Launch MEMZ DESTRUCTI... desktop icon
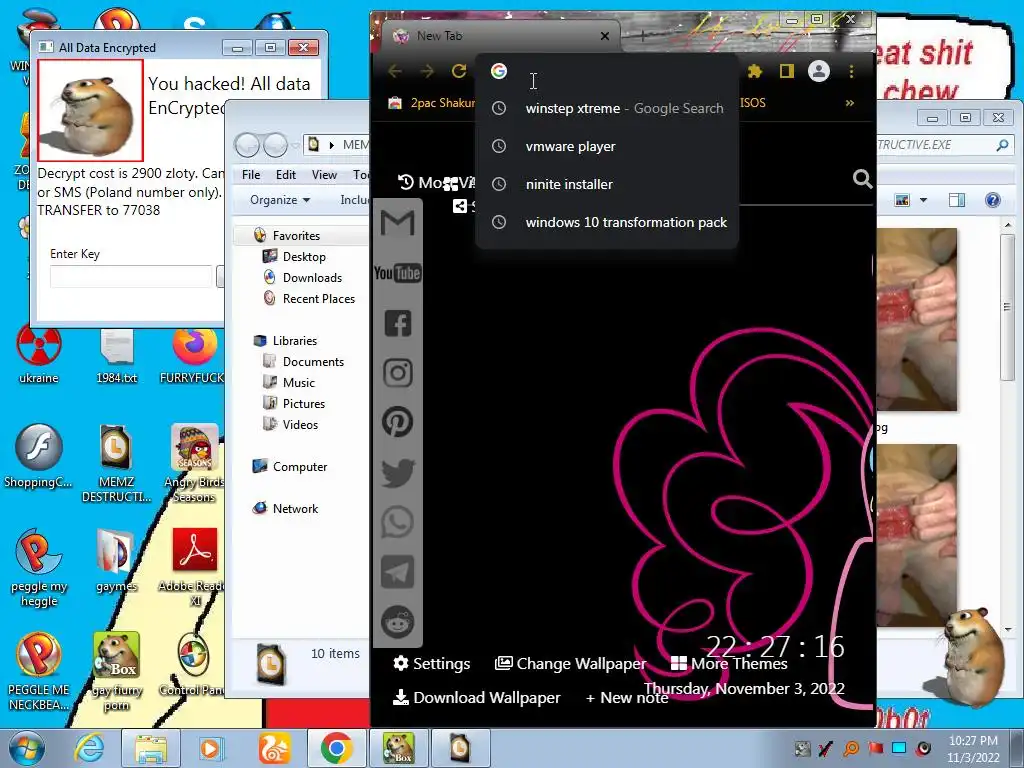1024x768 pixels. pos(116,464)
